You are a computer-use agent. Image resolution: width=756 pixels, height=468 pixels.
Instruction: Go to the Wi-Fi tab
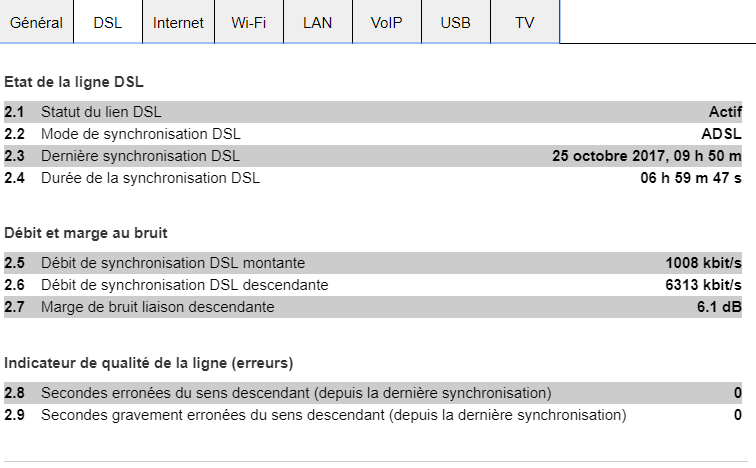pyautogui.click(x=248, y=22)
